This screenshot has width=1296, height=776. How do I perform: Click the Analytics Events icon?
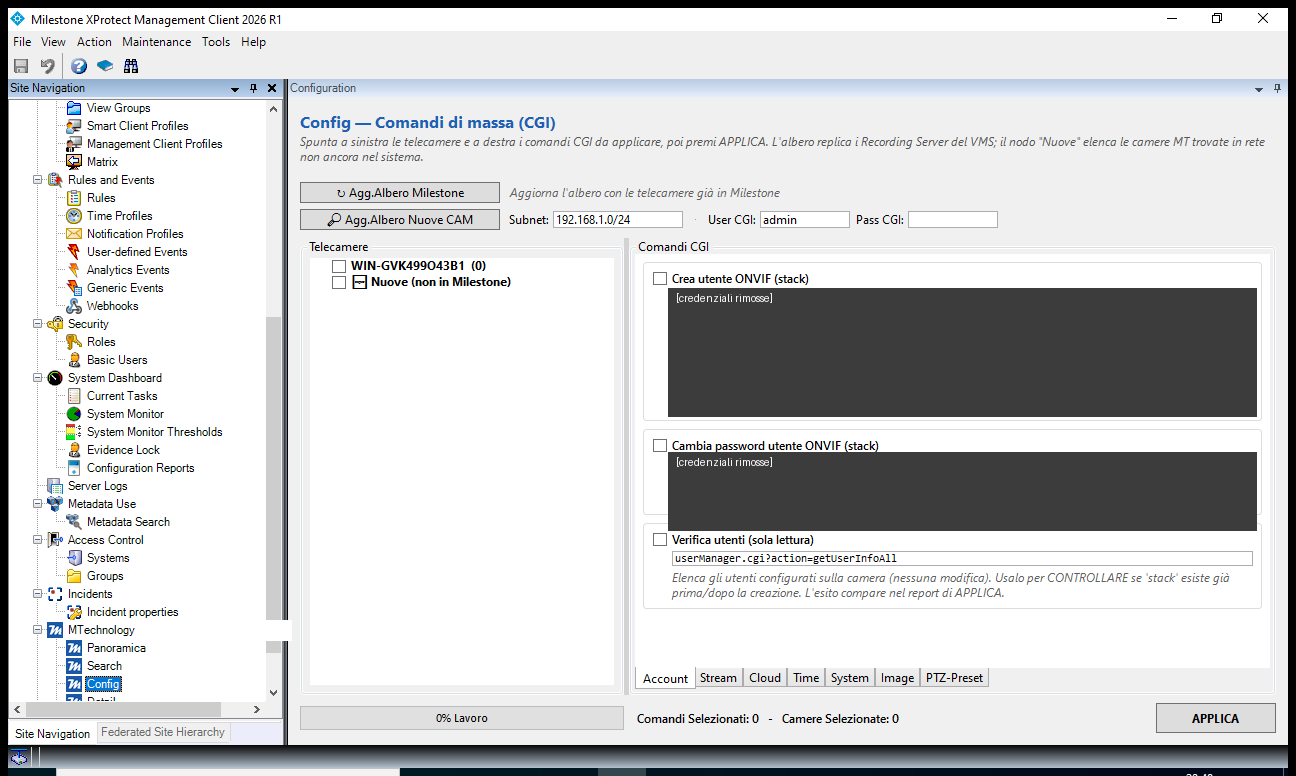coord(74,270)
